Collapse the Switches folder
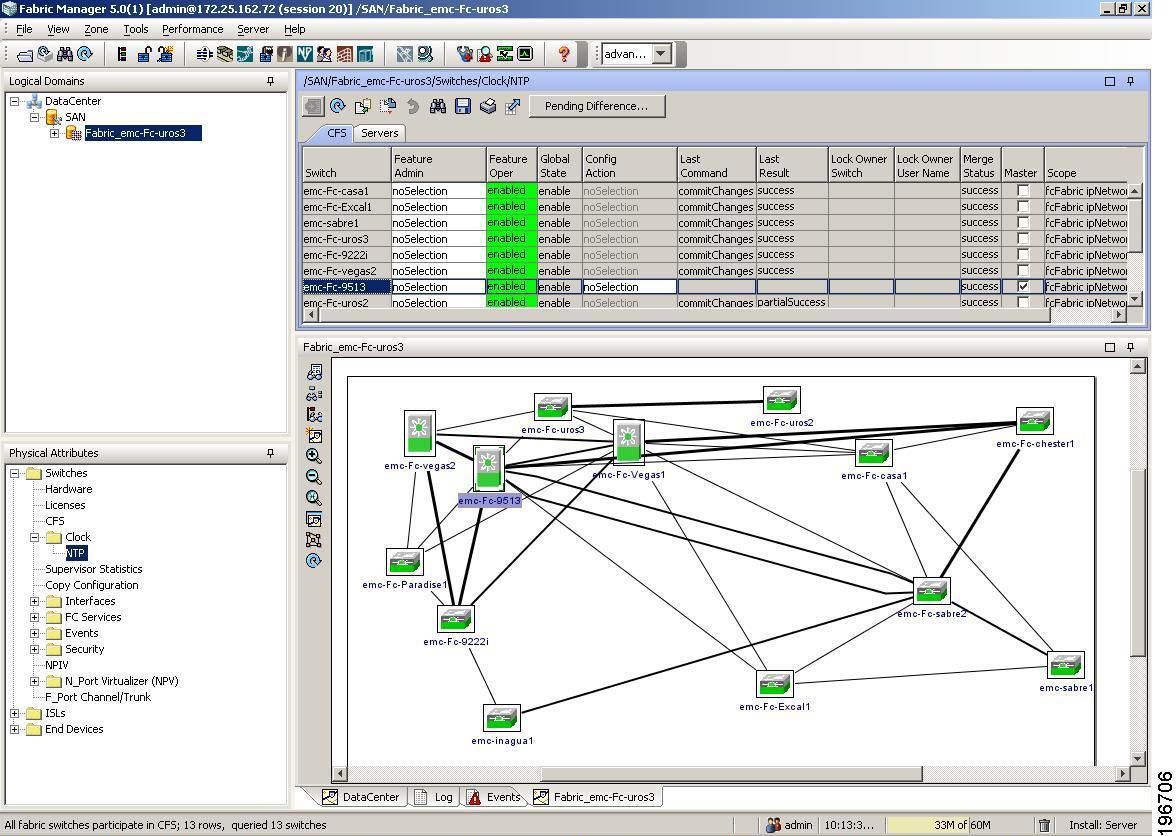The height and width of the screenshot is (836, 1176). pos(14,473)
